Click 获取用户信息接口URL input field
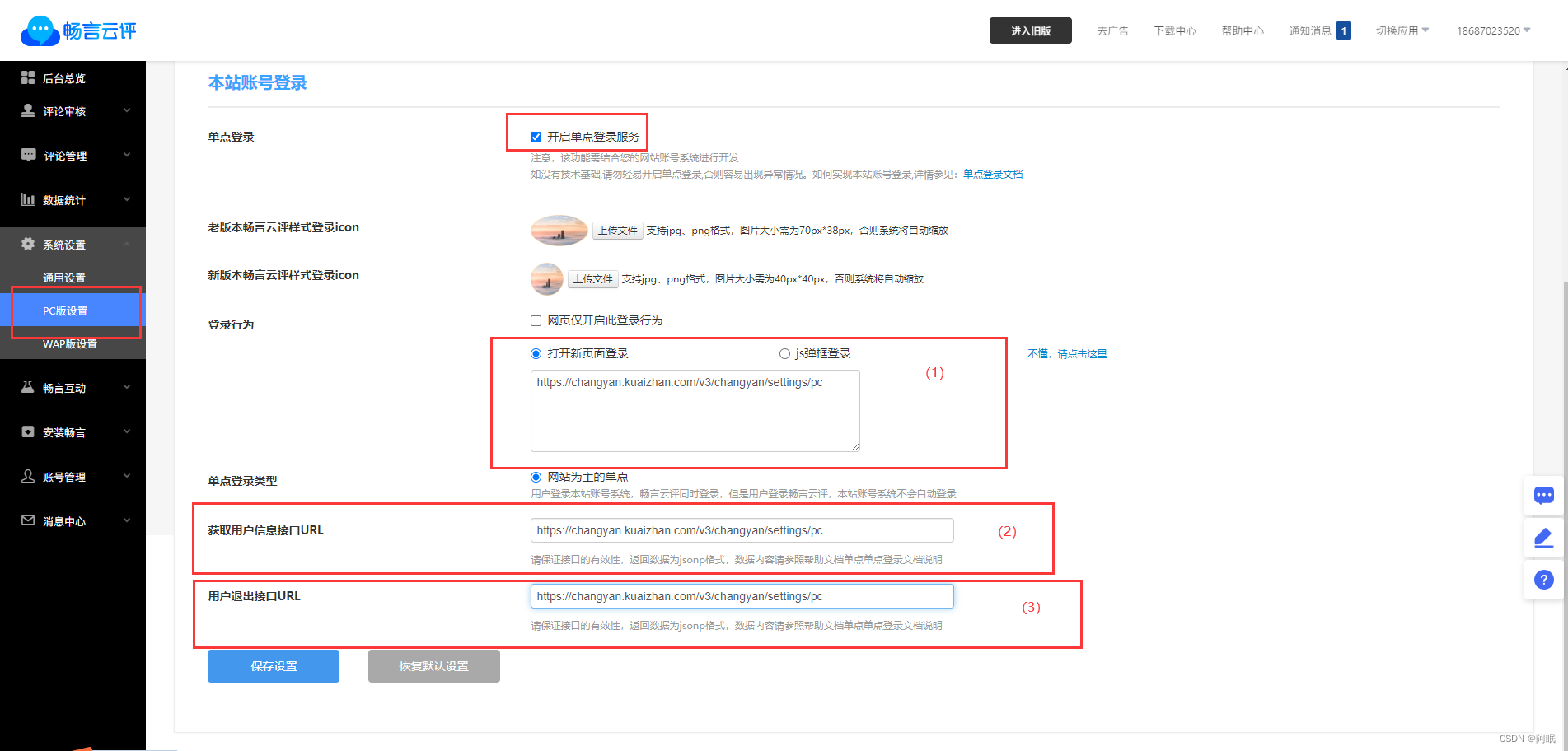 [x=742, y=530]
